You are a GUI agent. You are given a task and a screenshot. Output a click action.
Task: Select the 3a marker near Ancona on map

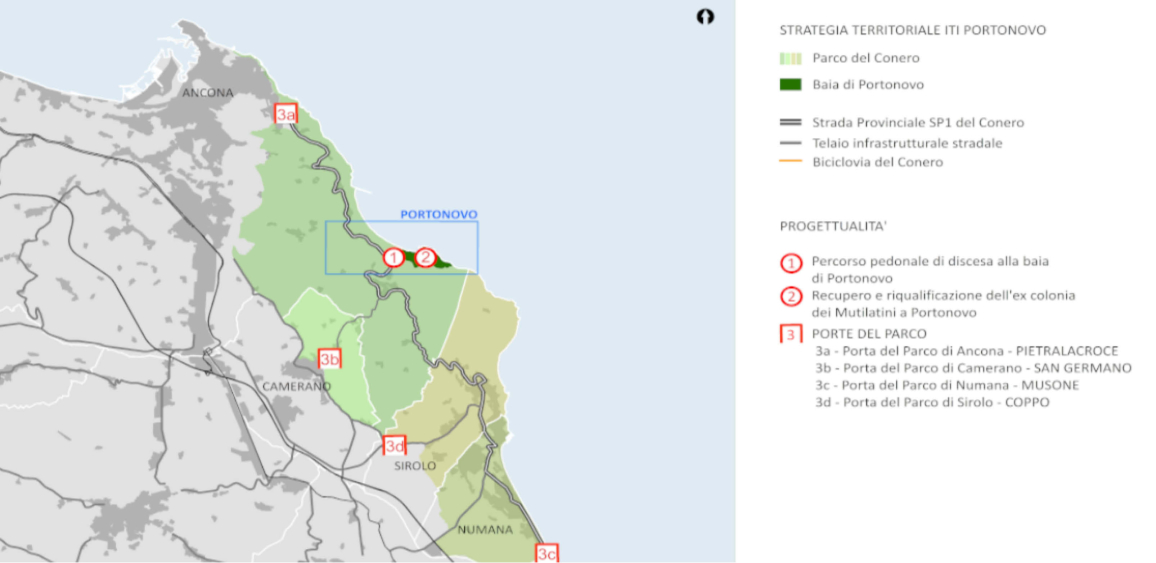click(x=286, y=114)
